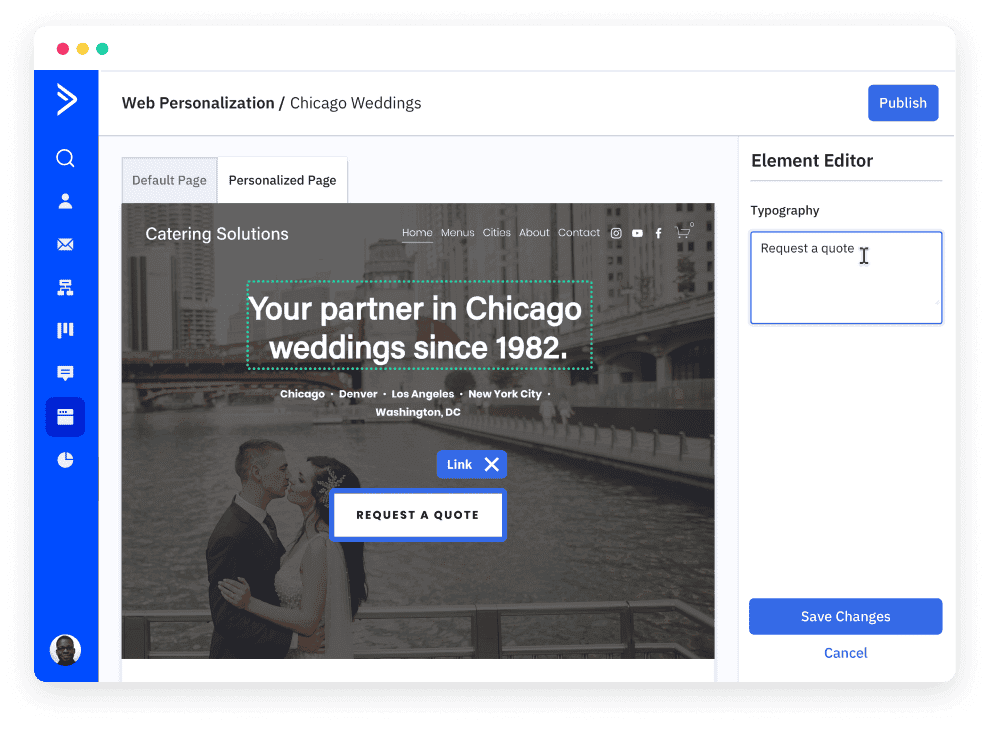Screen dimensions: 990x736
Task: Switch to the Default Page tab
Action: tap(169, 180)
